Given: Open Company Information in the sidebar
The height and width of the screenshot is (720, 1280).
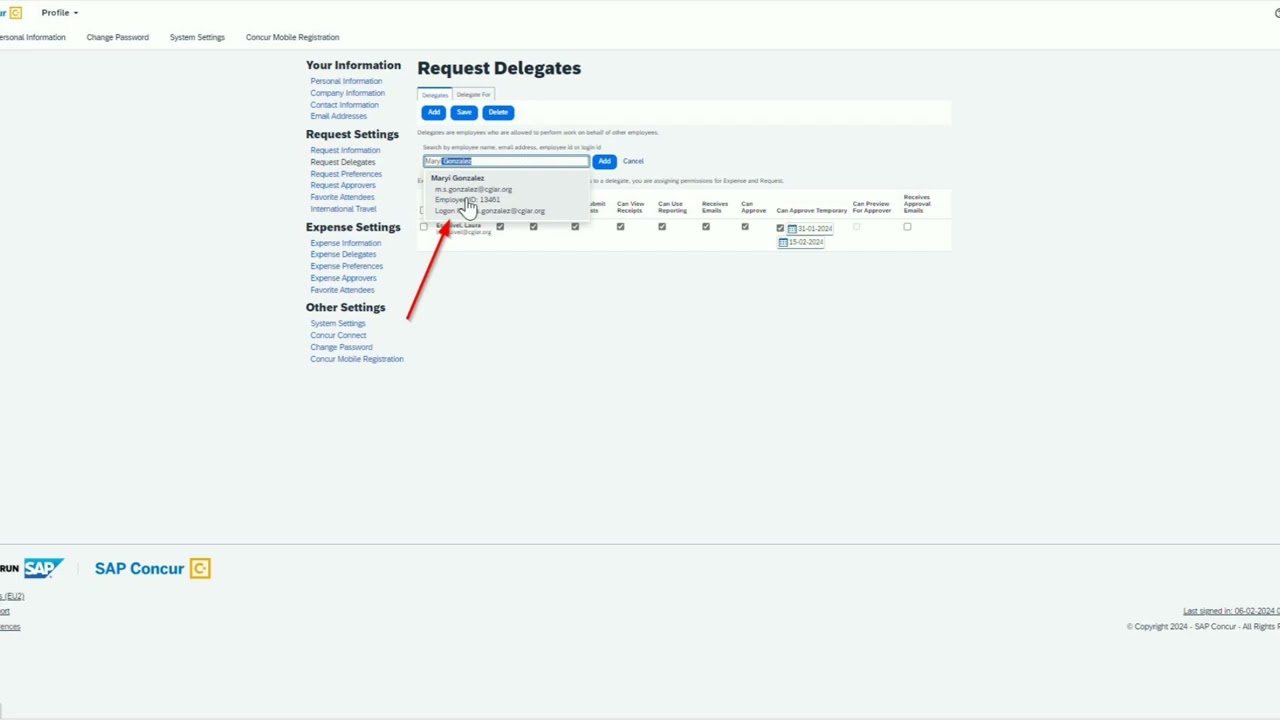Looking at the screenshot, I should pyautogui.click(x=347, y=93).
